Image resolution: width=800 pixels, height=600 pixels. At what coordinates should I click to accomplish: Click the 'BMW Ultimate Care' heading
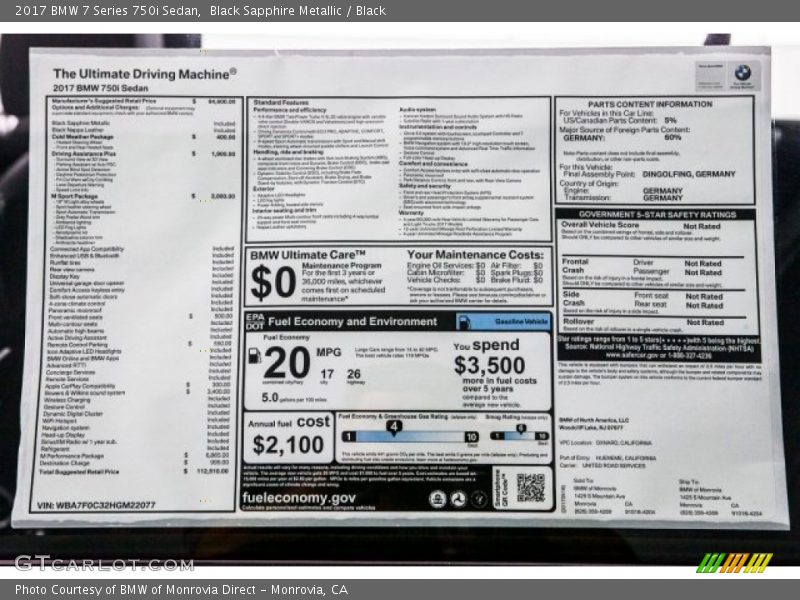point(308,255)
